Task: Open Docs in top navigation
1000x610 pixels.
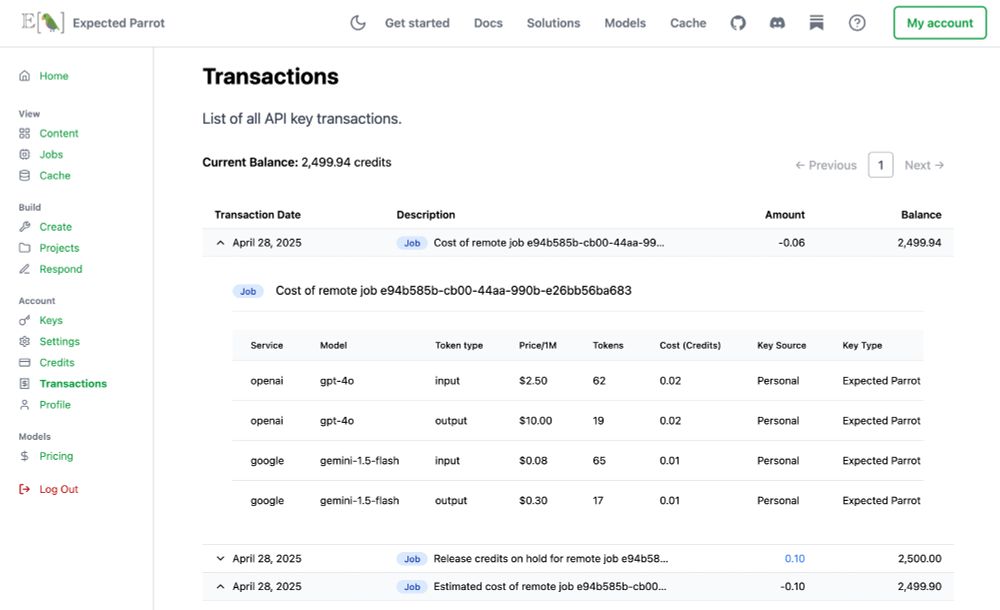Action: 488,23
